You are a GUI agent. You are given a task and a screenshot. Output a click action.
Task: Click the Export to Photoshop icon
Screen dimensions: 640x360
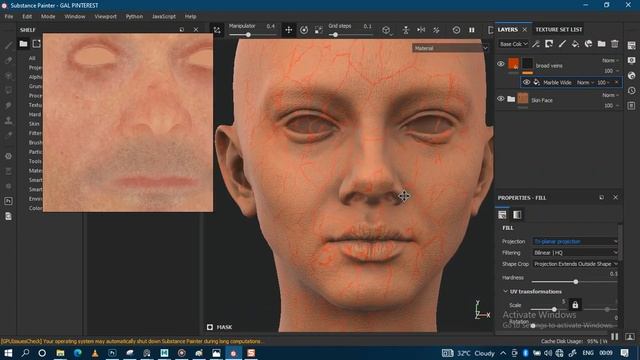point(8,201)
